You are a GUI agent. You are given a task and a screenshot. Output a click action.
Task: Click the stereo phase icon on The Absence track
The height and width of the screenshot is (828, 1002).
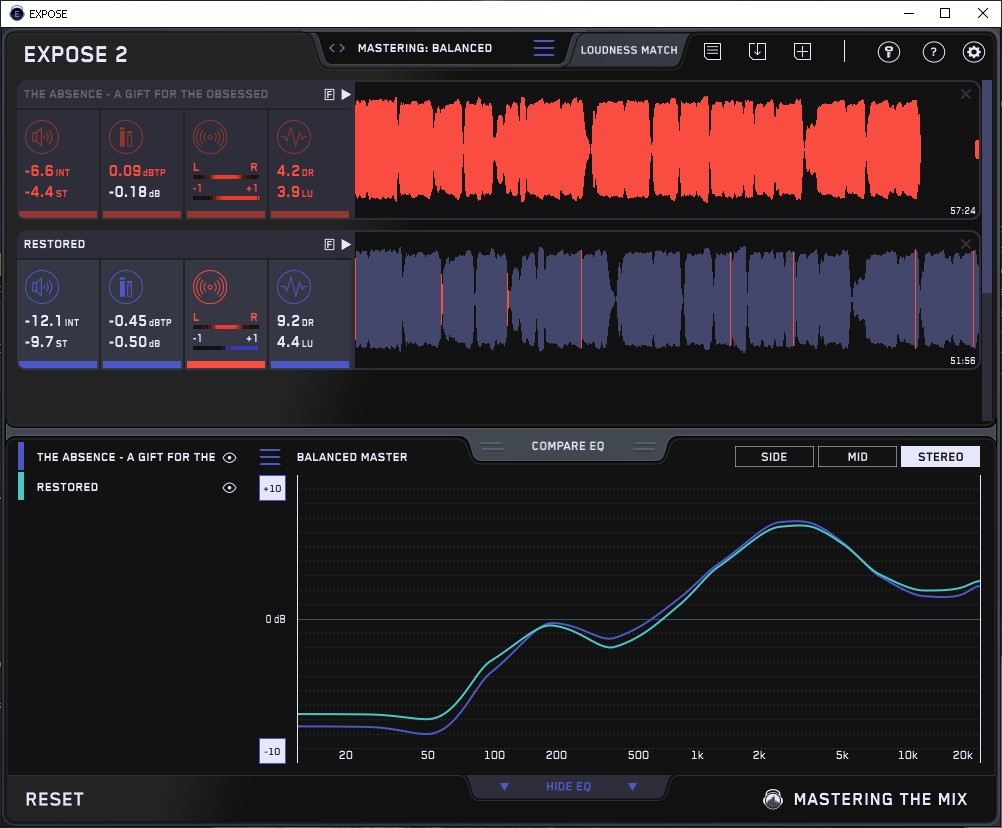210,137
